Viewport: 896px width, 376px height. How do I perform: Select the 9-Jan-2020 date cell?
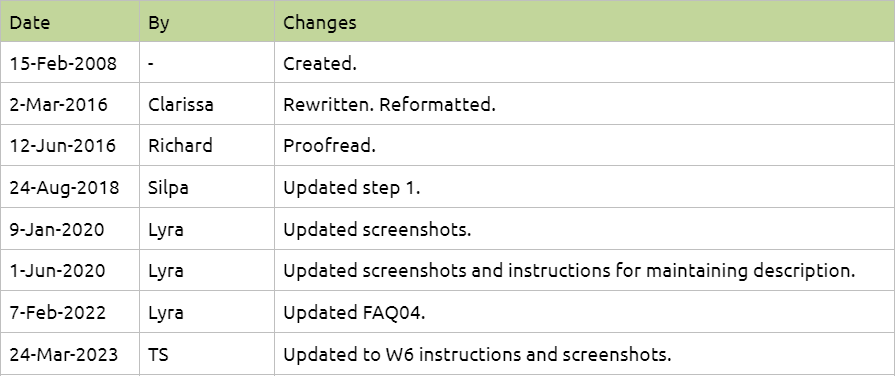click(70, 229)
